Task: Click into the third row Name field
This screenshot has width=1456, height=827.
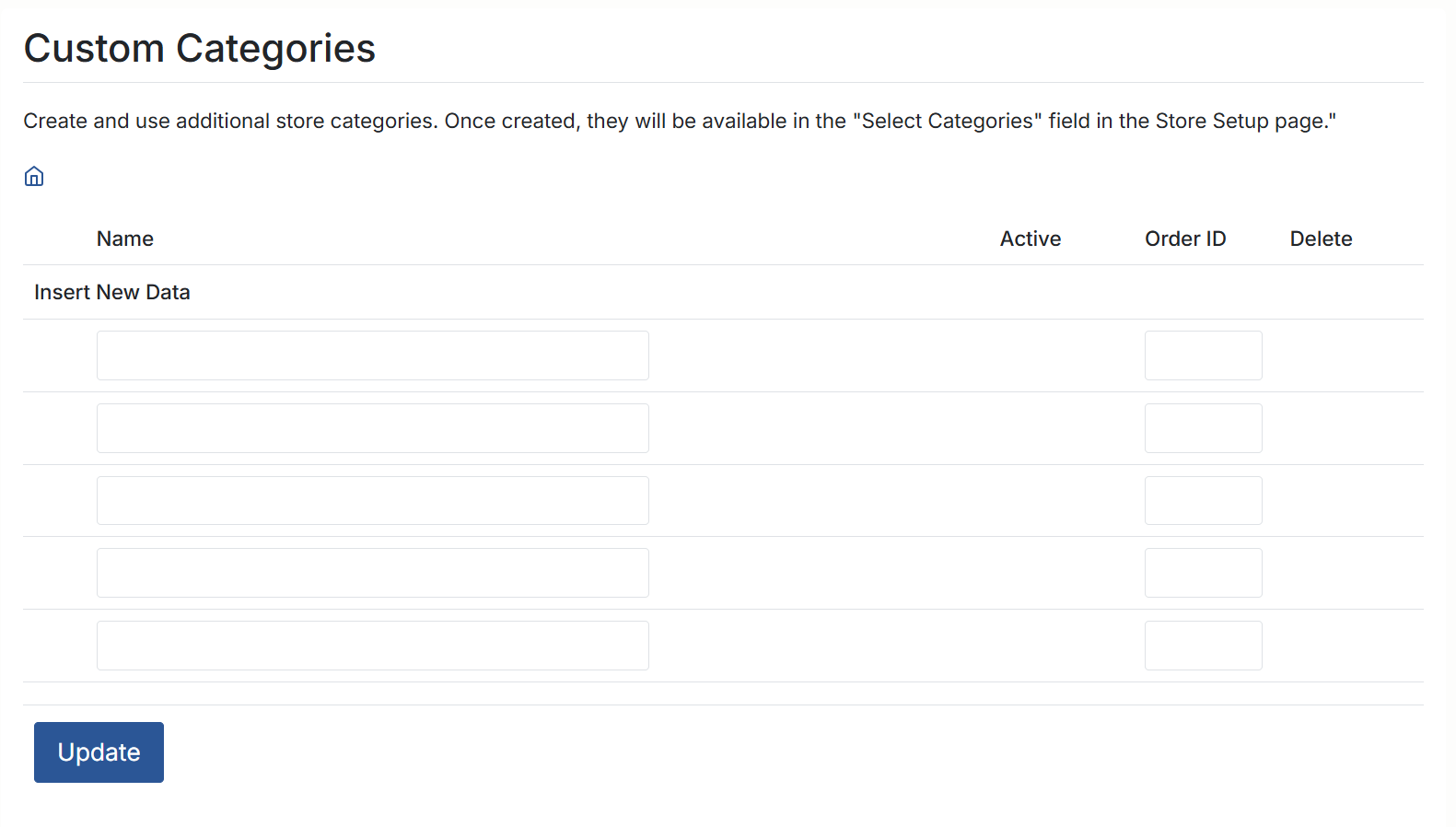Action: [x=372, y=501]
